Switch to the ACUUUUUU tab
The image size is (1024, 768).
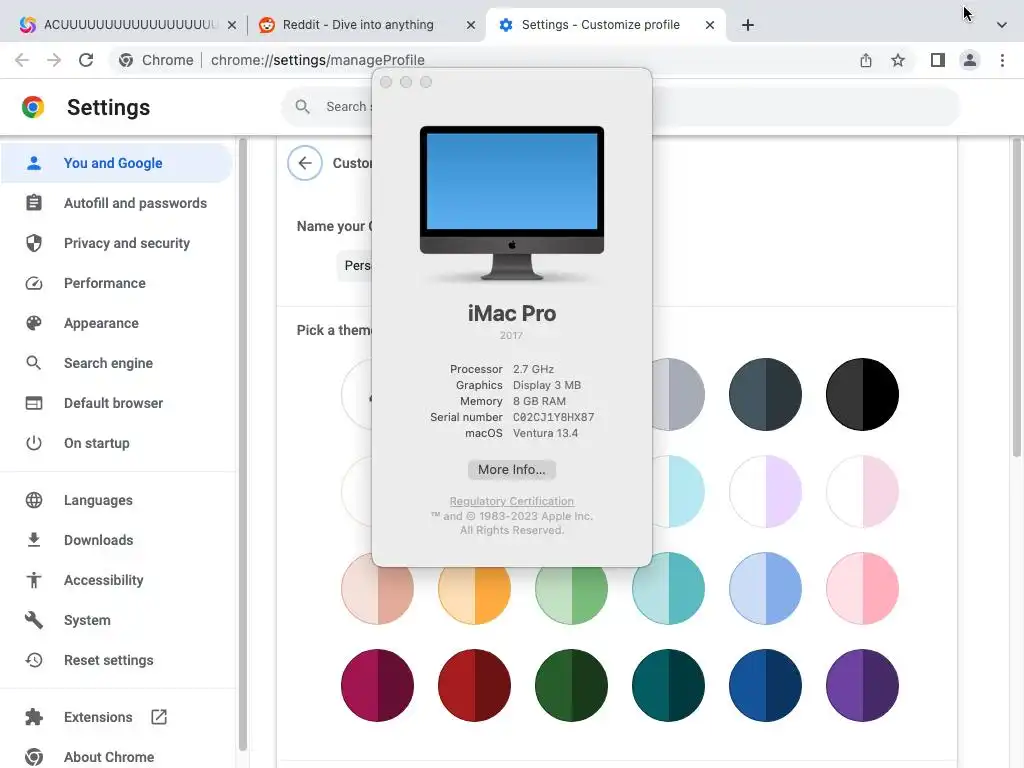[x=131, y=25]
